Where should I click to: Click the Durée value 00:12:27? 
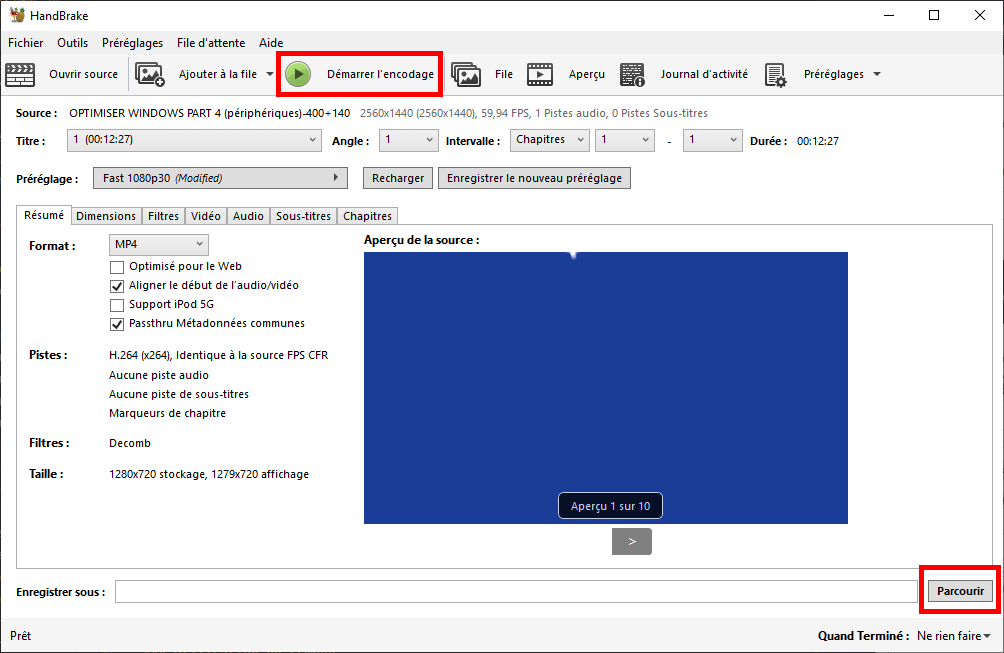818,141
